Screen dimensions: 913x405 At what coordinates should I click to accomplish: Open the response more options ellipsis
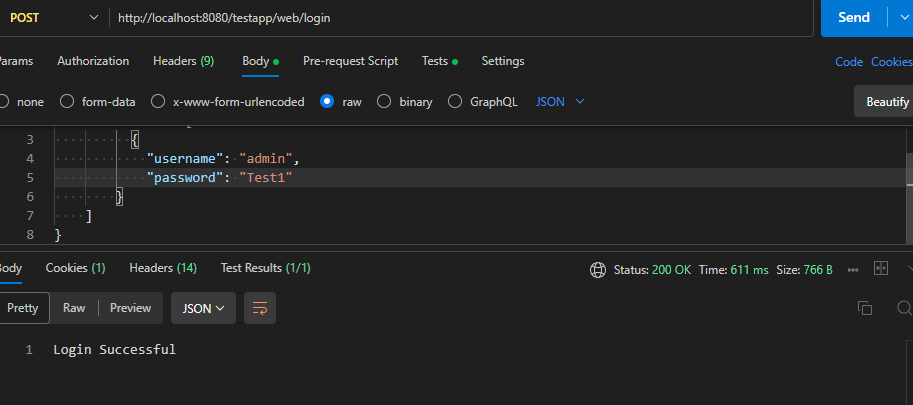click(x=853, y=269)
